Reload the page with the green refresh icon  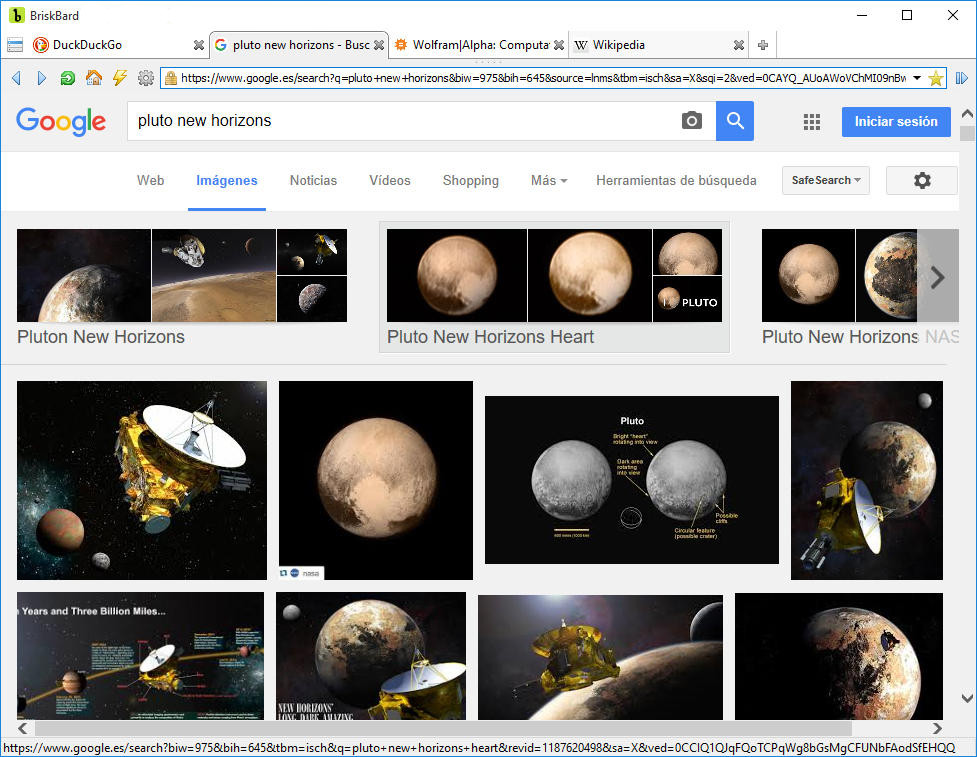pos(67,78)
